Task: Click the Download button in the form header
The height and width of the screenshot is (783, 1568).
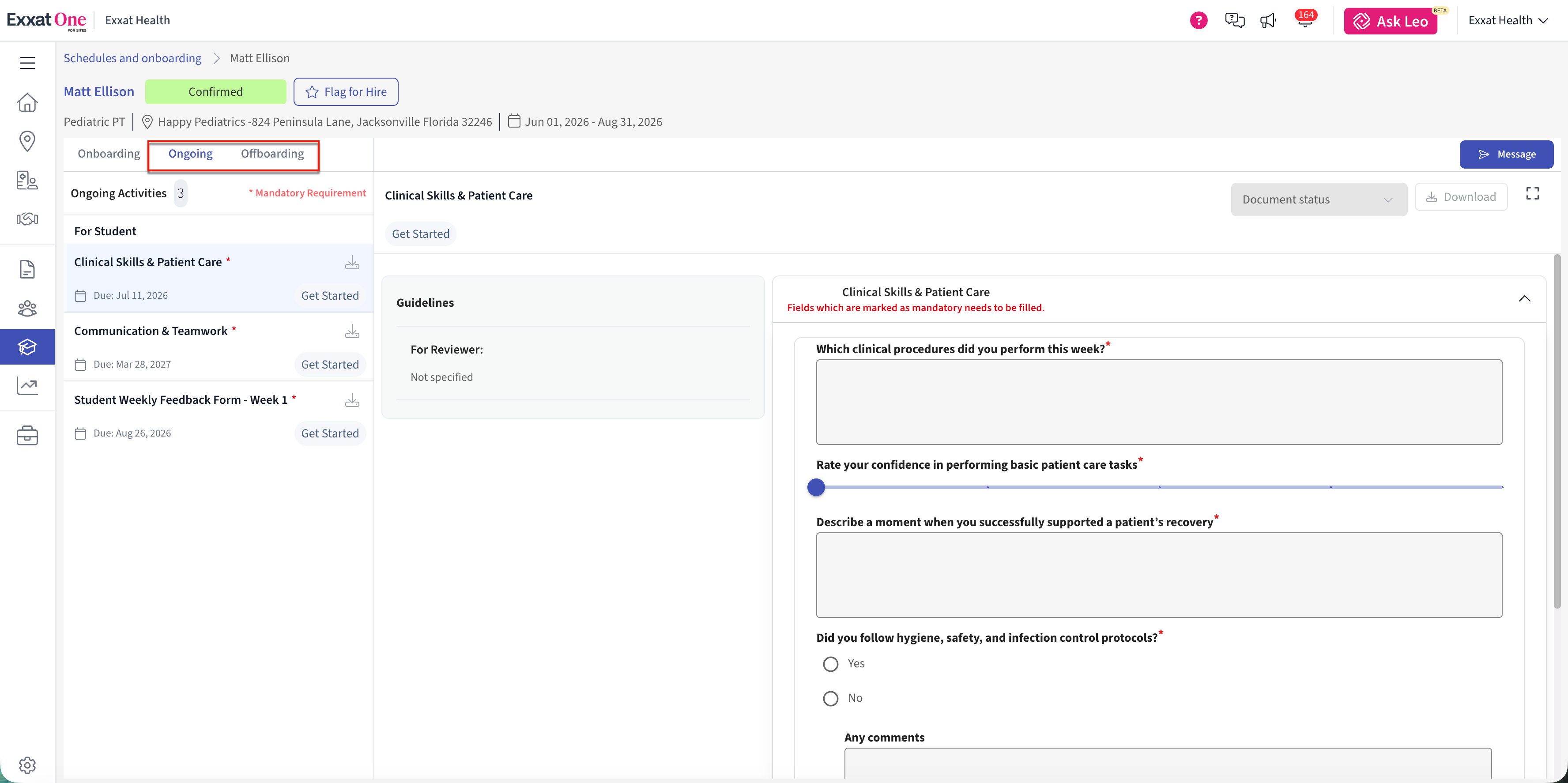Action: 1461,197
